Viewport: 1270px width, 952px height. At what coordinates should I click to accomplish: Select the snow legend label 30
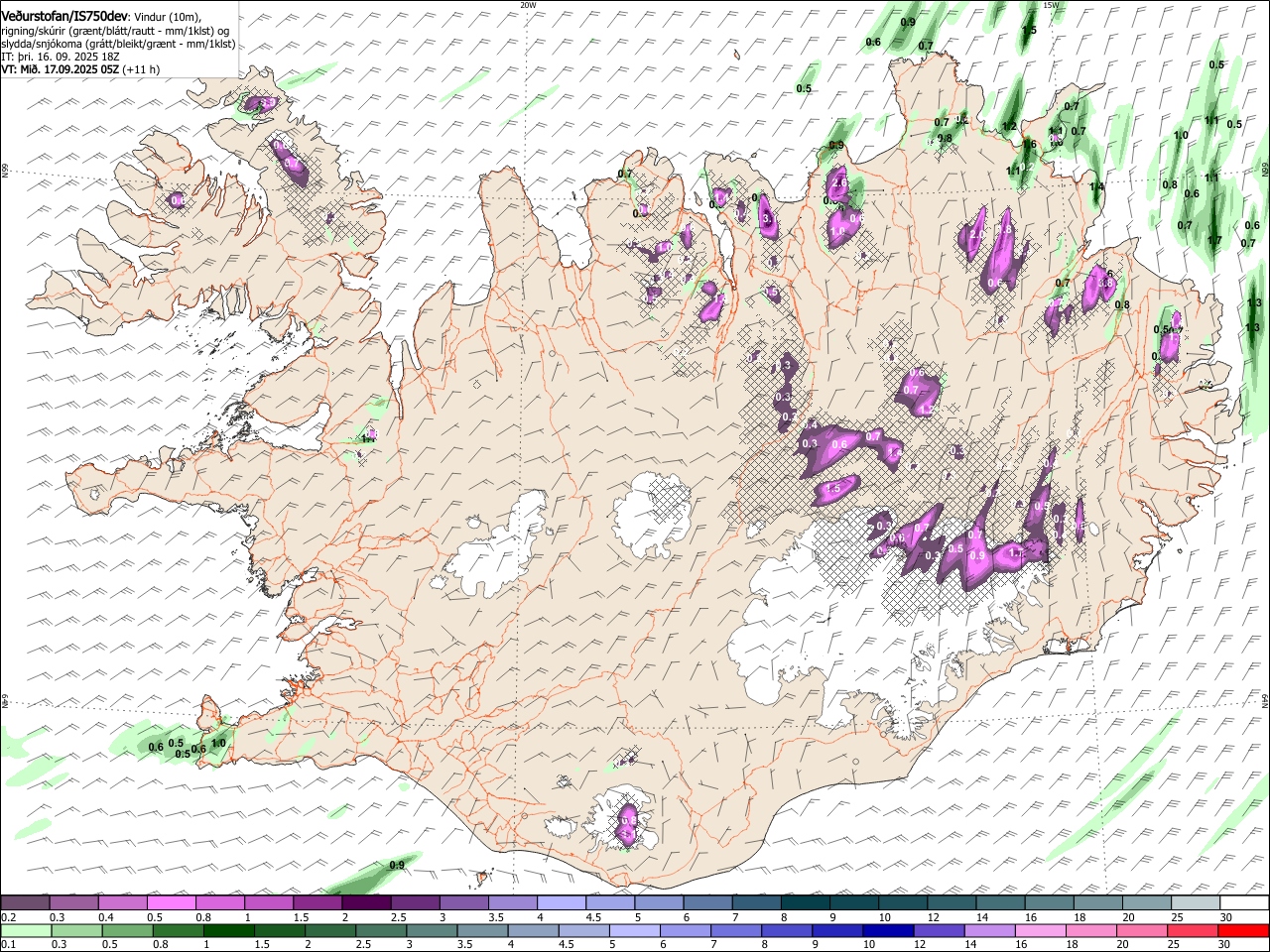[x=1225, y=917]
